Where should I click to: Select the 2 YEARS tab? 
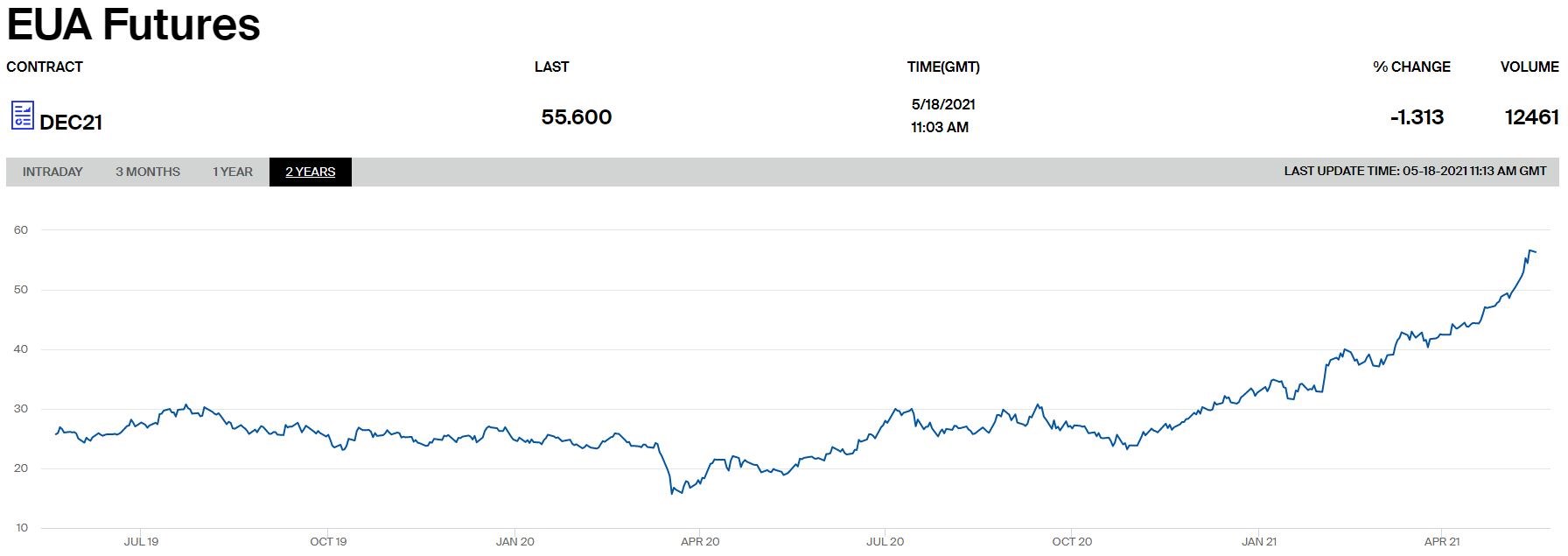point(310,172)
